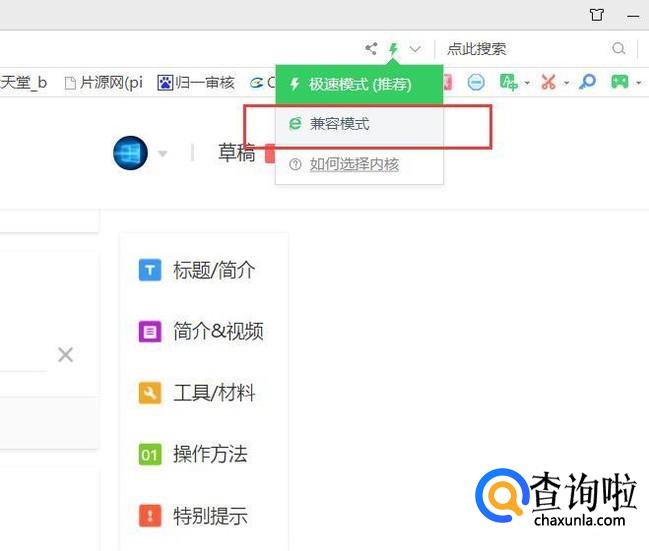Screen dimensions: 649x551
Task: Select 极速模式 (推荐) option
Action: pos(359,84)
